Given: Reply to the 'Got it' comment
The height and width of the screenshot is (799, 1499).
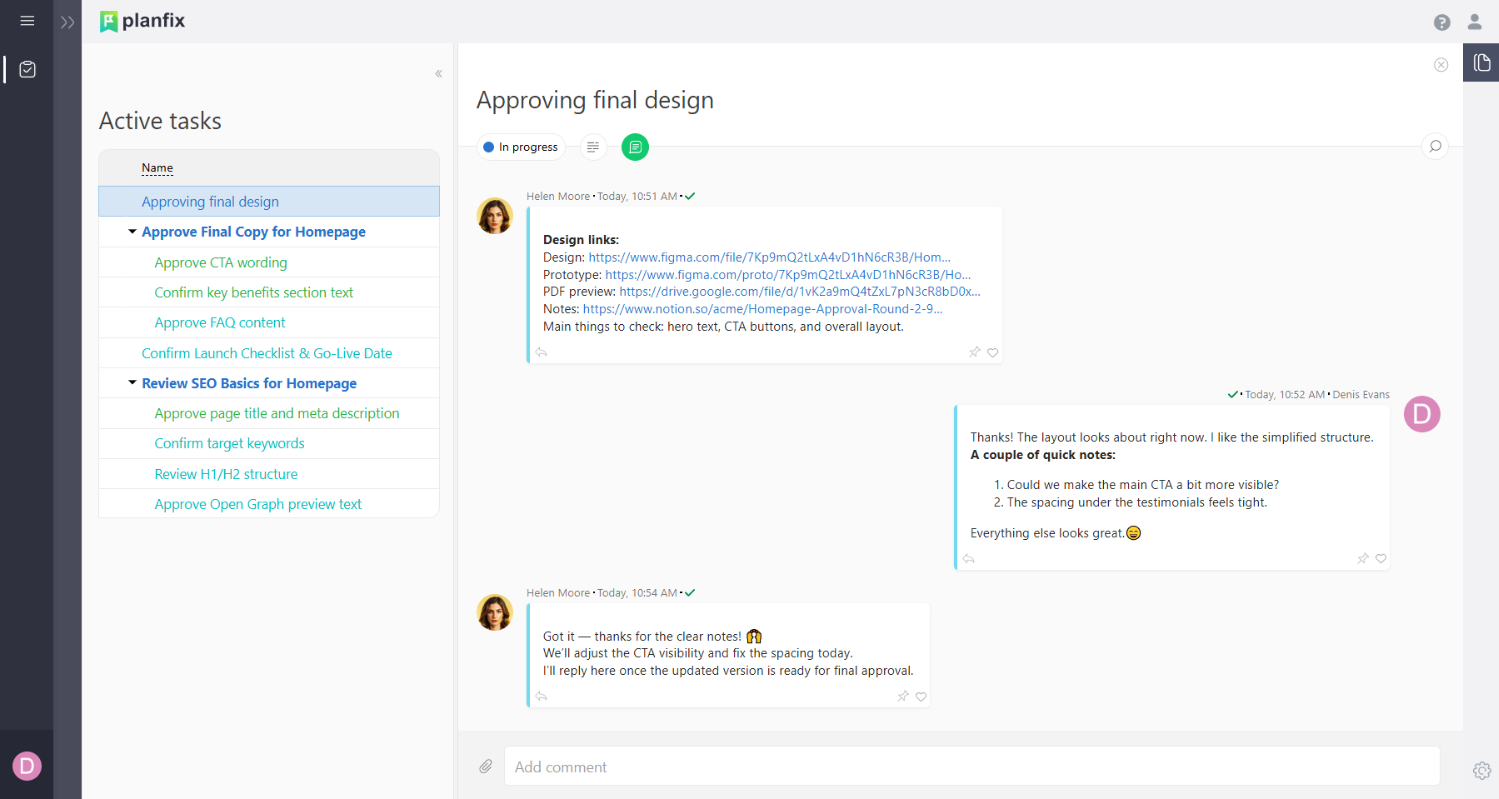Looking at the screenshot, I should [x=541, y=696].
